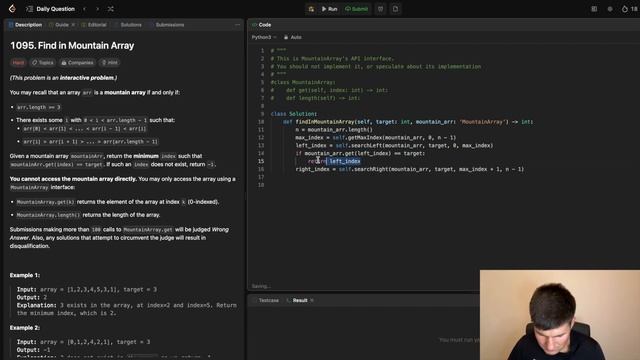Submit the solution
Viewport: 640px width, 360px height.
(x=356, y=9)
